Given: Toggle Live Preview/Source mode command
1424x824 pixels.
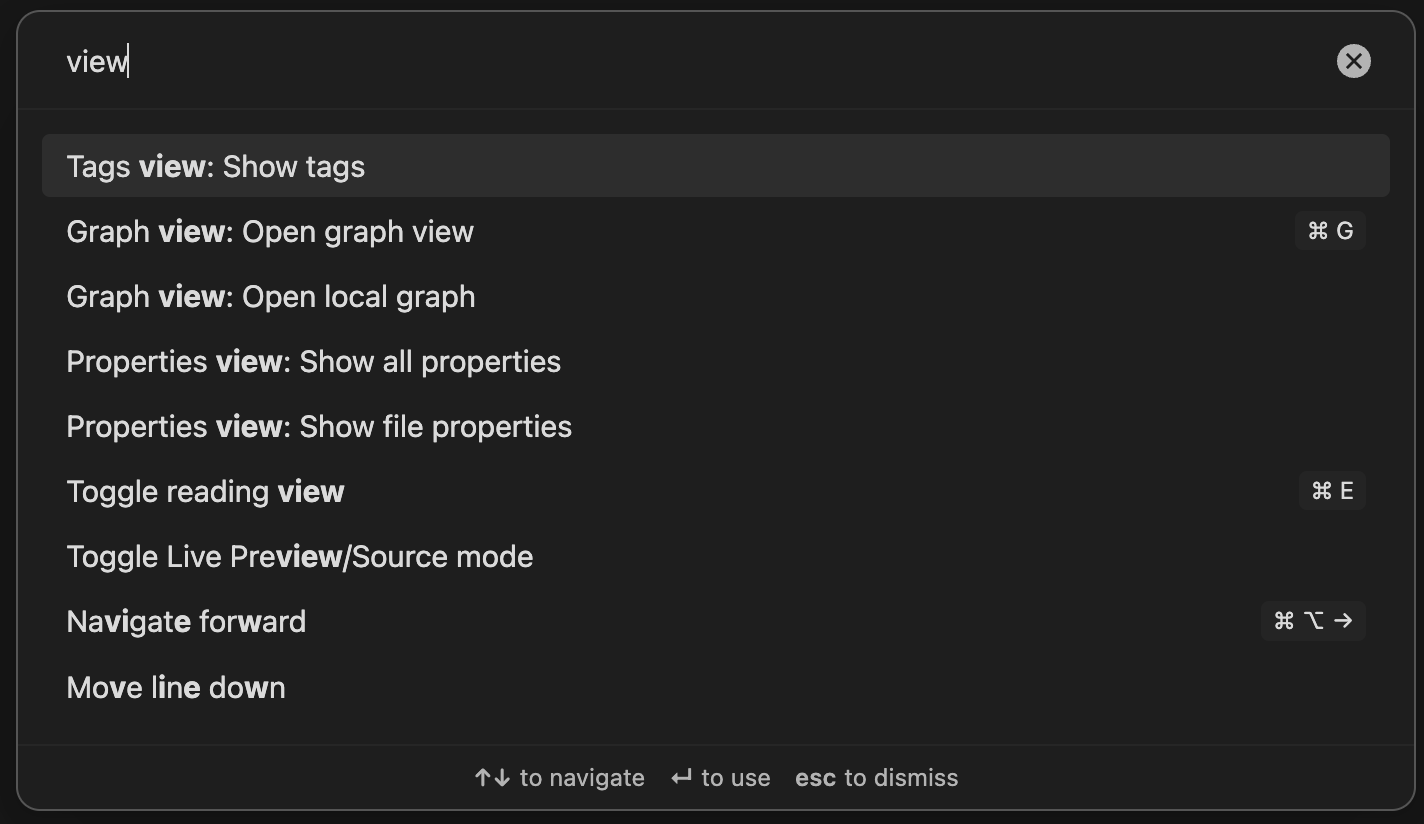Looking at the screenshot, I should point(299,557).
